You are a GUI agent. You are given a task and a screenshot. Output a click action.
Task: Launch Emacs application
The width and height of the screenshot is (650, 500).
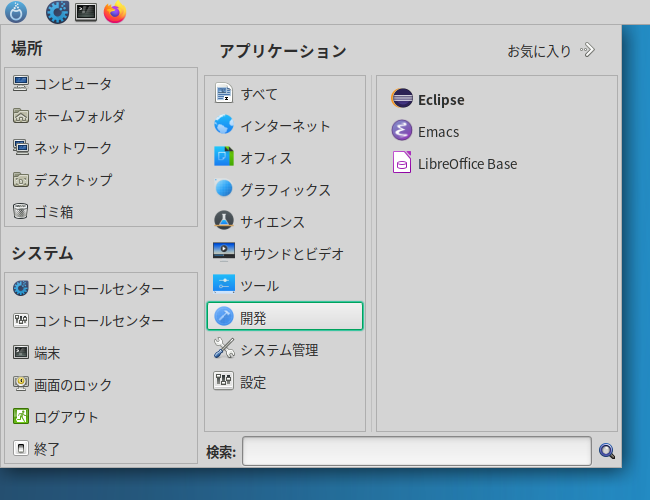[425, 131]
